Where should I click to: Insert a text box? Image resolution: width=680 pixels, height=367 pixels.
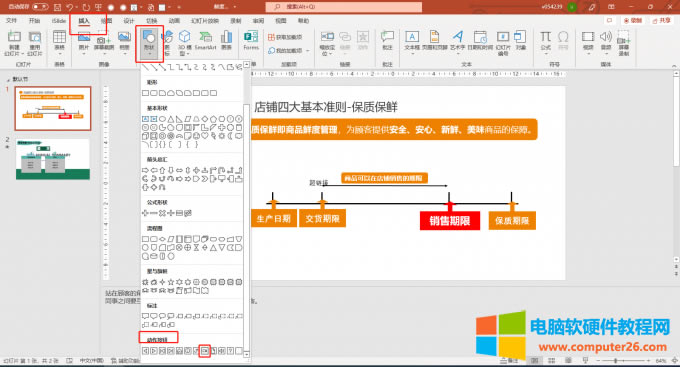tap(412, 41)
